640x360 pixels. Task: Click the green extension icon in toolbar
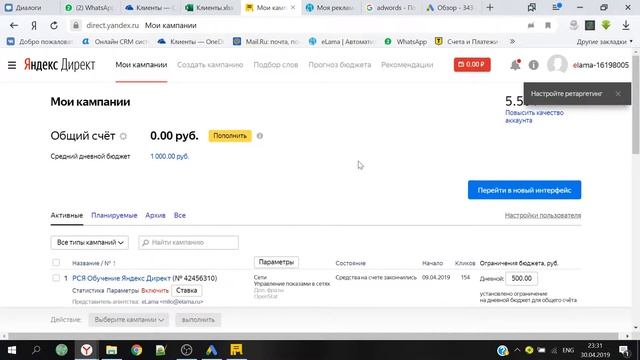[606, 25]
